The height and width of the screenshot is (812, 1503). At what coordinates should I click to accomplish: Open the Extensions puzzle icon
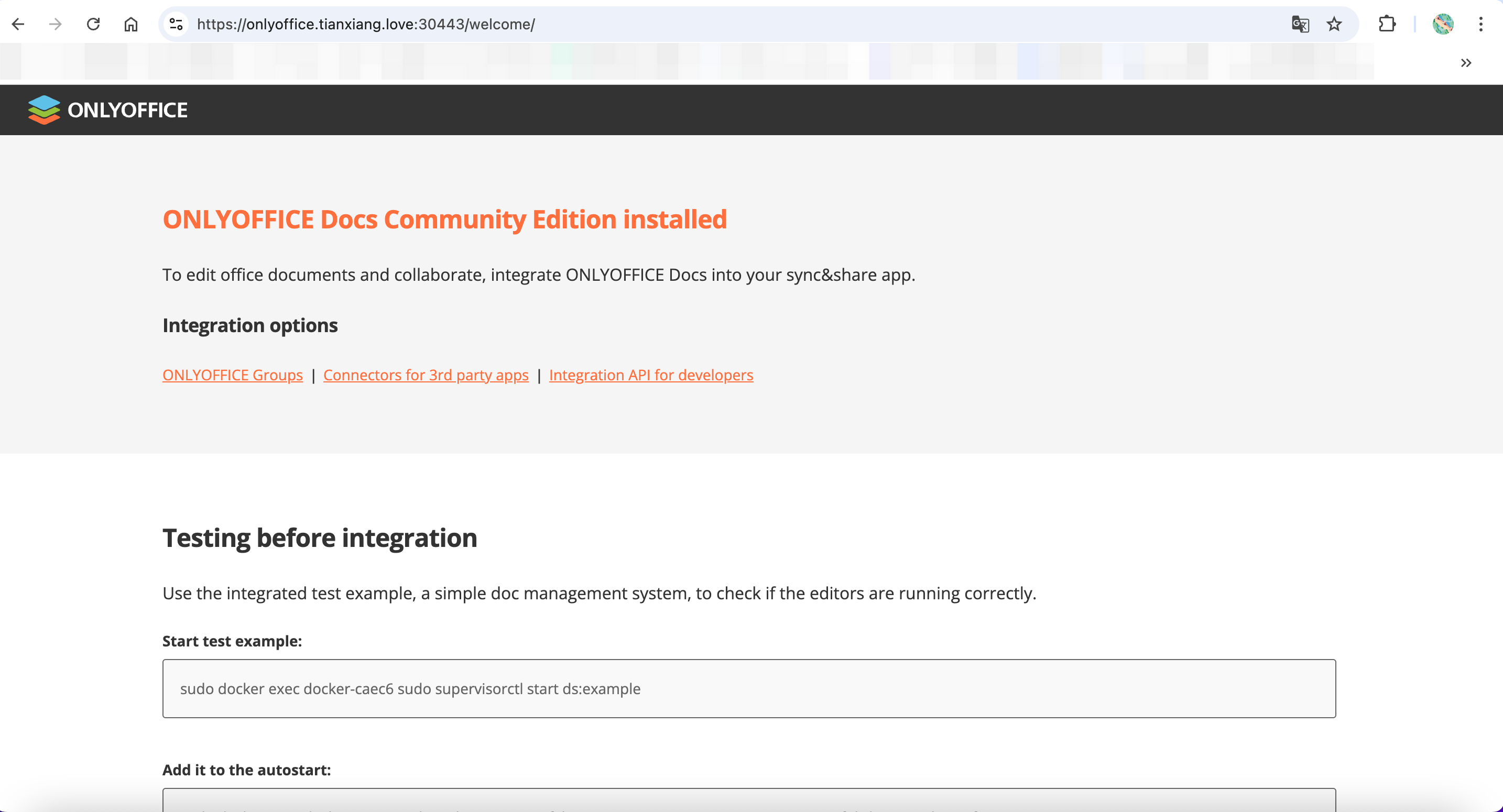1387,24
